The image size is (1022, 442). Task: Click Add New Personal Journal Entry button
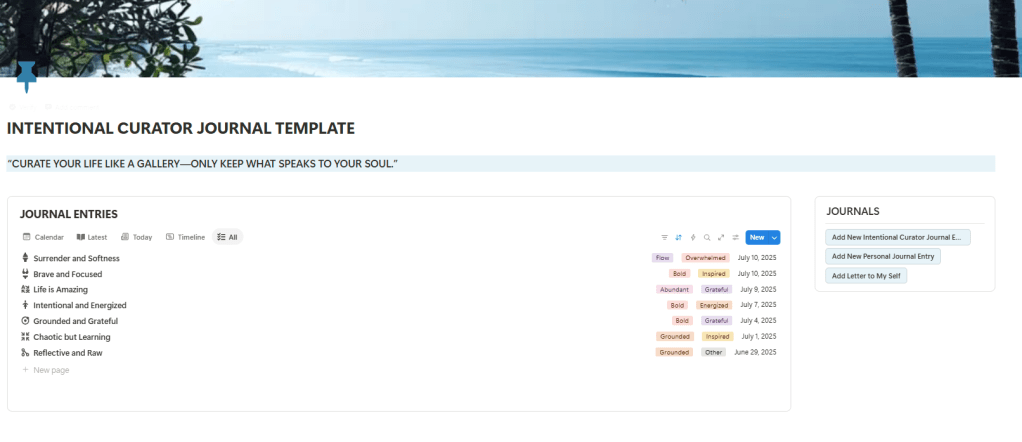coord(882,256)
